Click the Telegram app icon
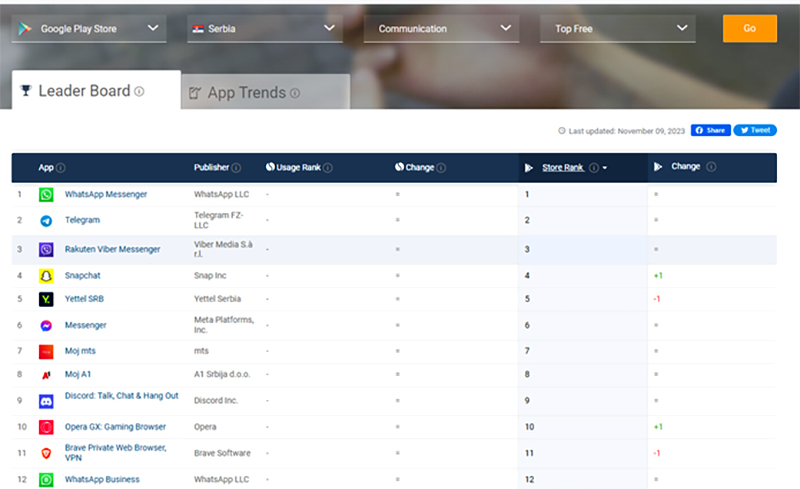The height and width of the screenshot is (489, 800). (46, 221)
